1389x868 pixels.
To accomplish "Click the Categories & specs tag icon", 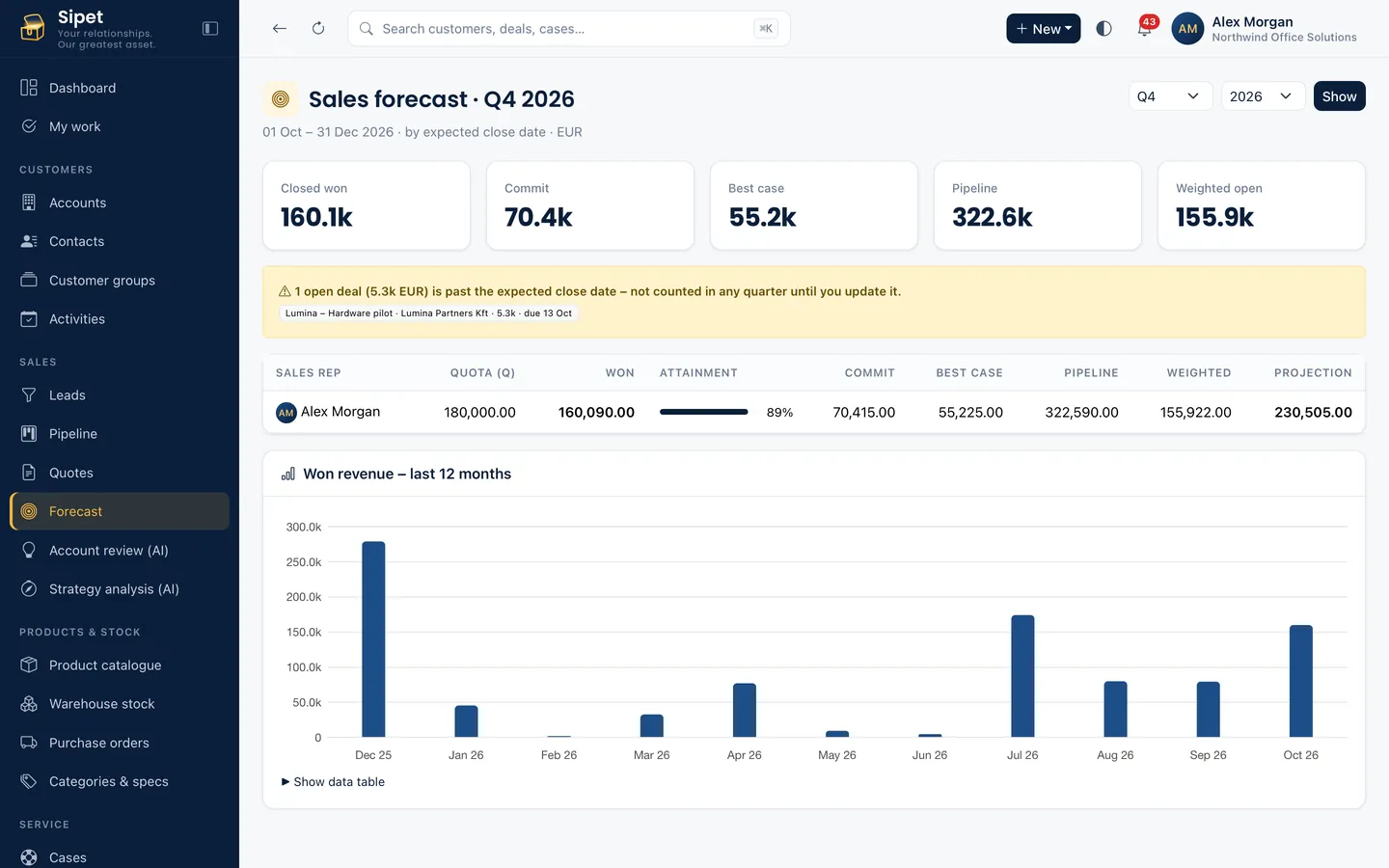I will coord(29,781).
